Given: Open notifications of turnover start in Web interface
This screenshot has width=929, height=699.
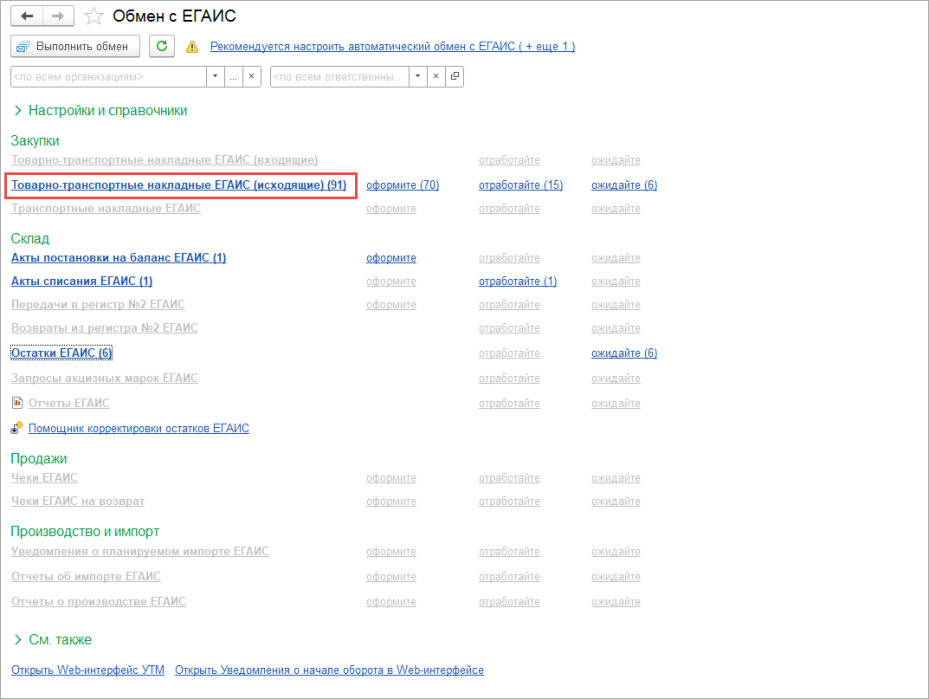Looking at the screenshot, I should pos(329,670).
